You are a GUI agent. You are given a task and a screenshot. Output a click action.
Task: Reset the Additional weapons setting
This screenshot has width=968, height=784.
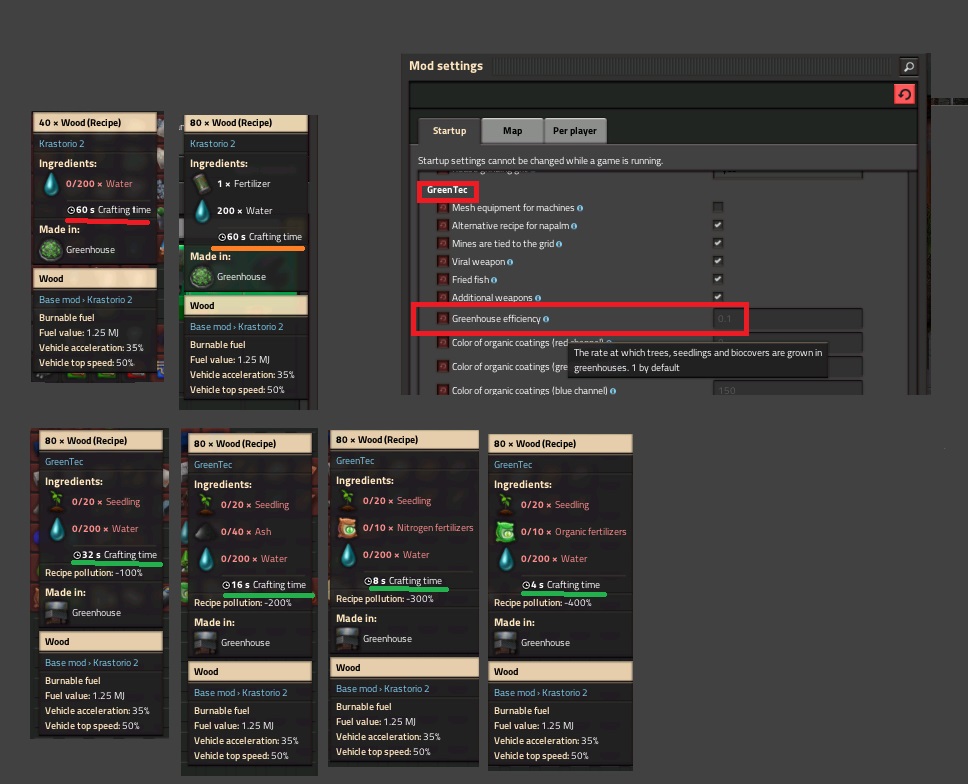443,298
